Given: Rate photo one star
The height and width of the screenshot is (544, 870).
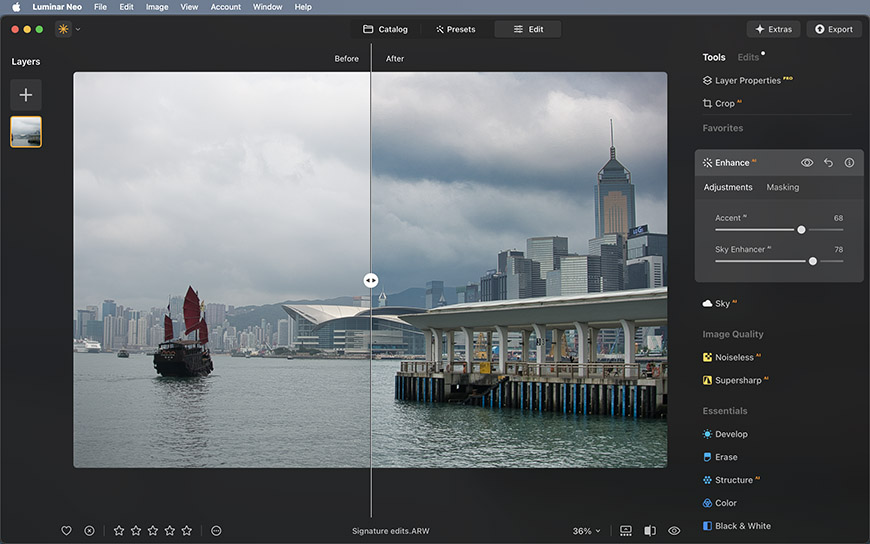Looking at the screenshot, I should (x=119, y=531).
